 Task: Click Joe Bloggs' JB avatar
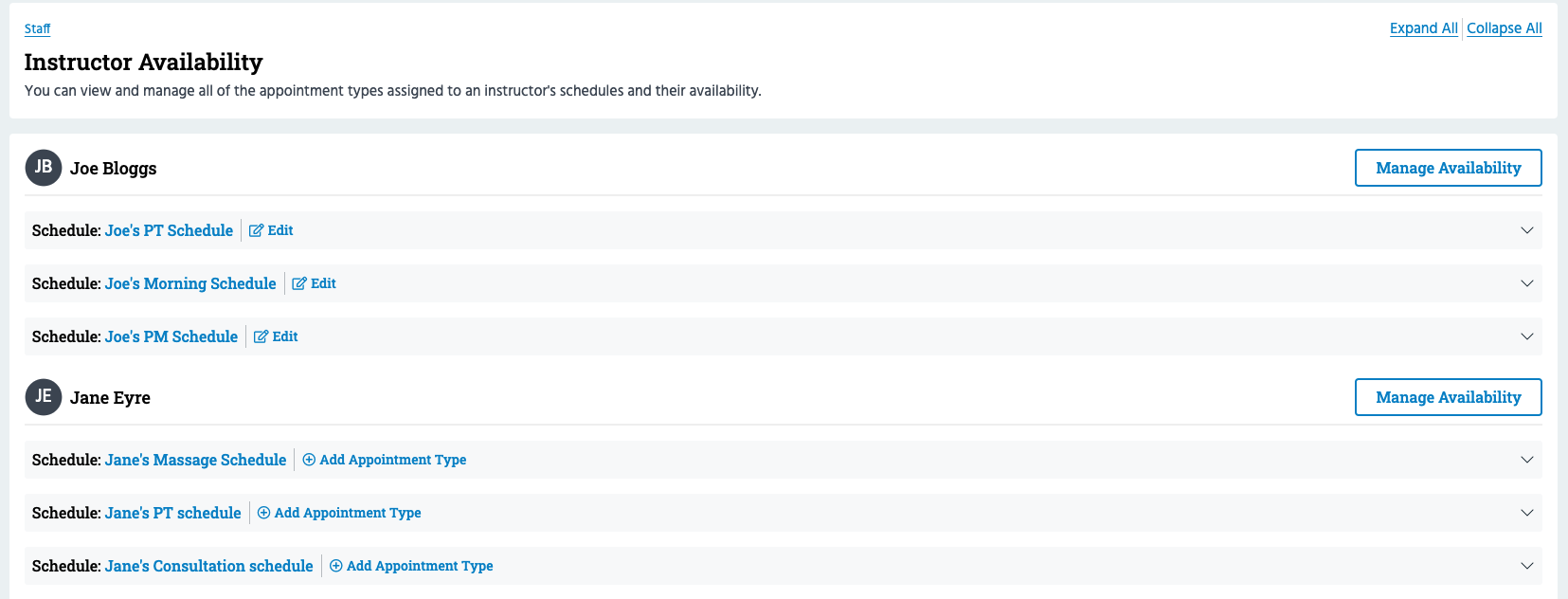44,168
